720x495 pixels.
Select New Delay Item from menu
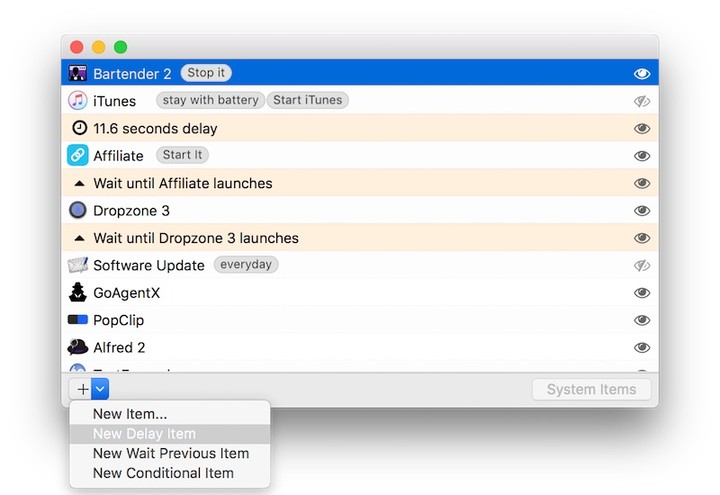[x=144, y=434]
